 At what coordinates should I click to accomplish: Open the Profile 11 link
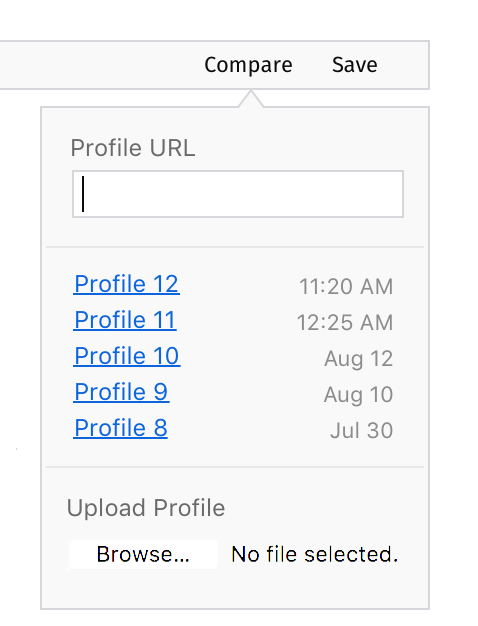point(125,320)
